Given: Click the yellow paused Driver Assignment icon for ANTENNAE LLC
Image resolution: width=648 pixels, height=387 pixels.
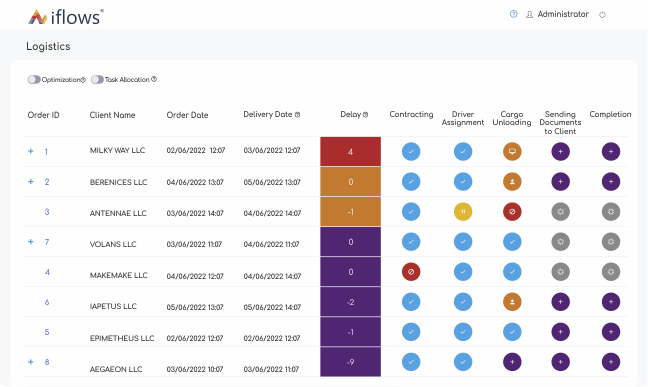Looking at the screenshot, I should [x=463, y=212].
